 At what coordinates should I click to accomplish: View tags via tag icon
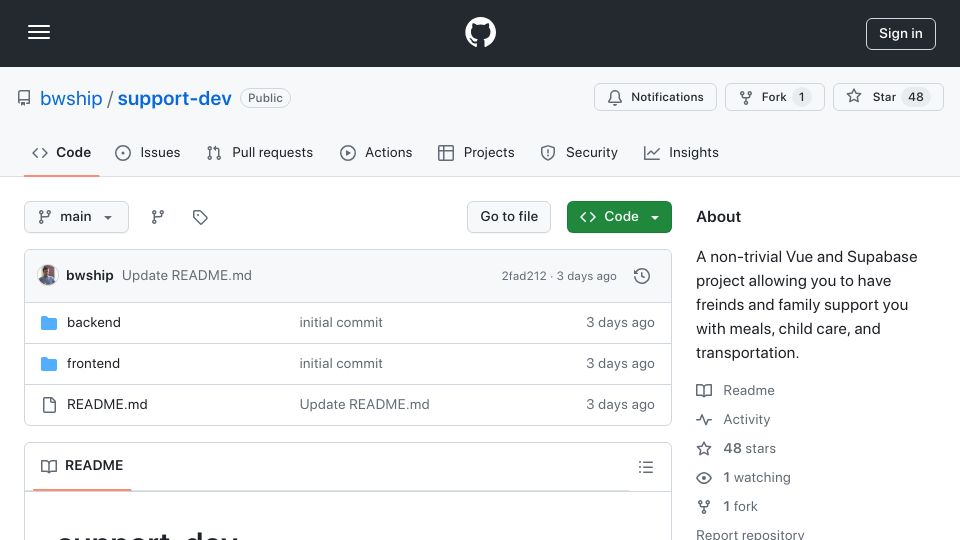click(200, 217)
